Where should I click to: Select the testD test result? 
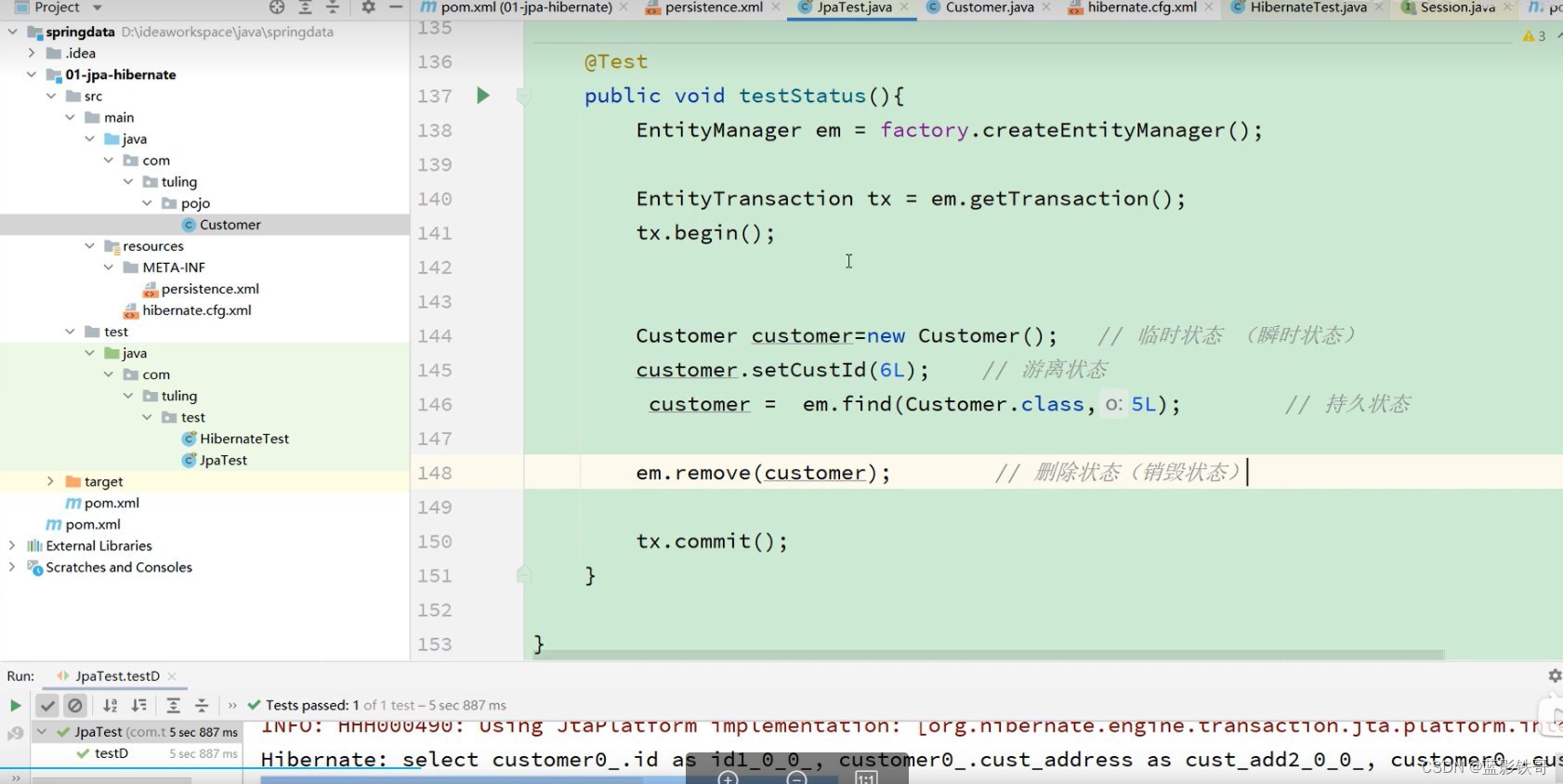point(111,753)
